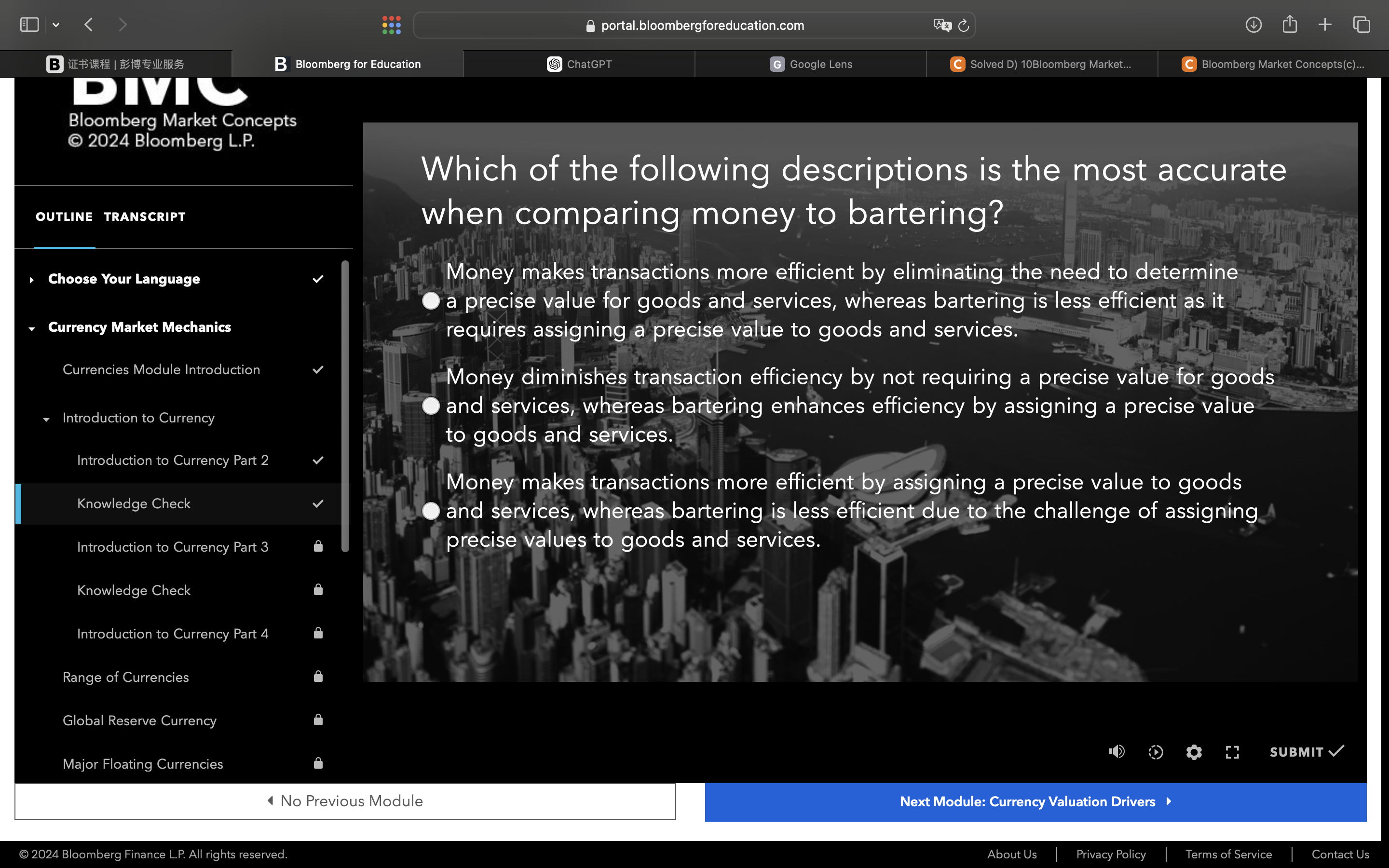
Task: Choose the answer about assigning precise value
Action: pos(431,510)
